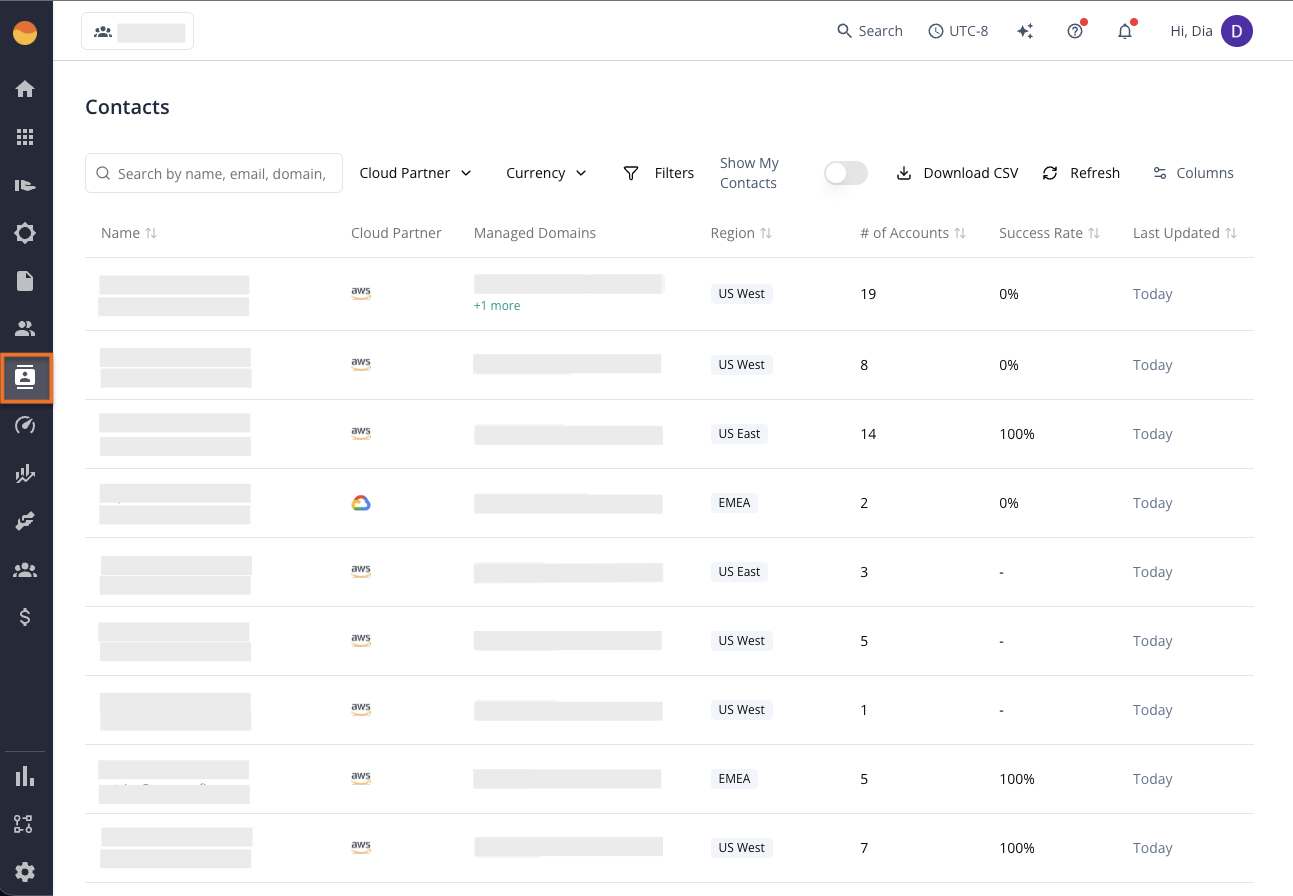Open the notifications bell icon
Screen dimensions: 1293x896
click(x=1125, y=31)
